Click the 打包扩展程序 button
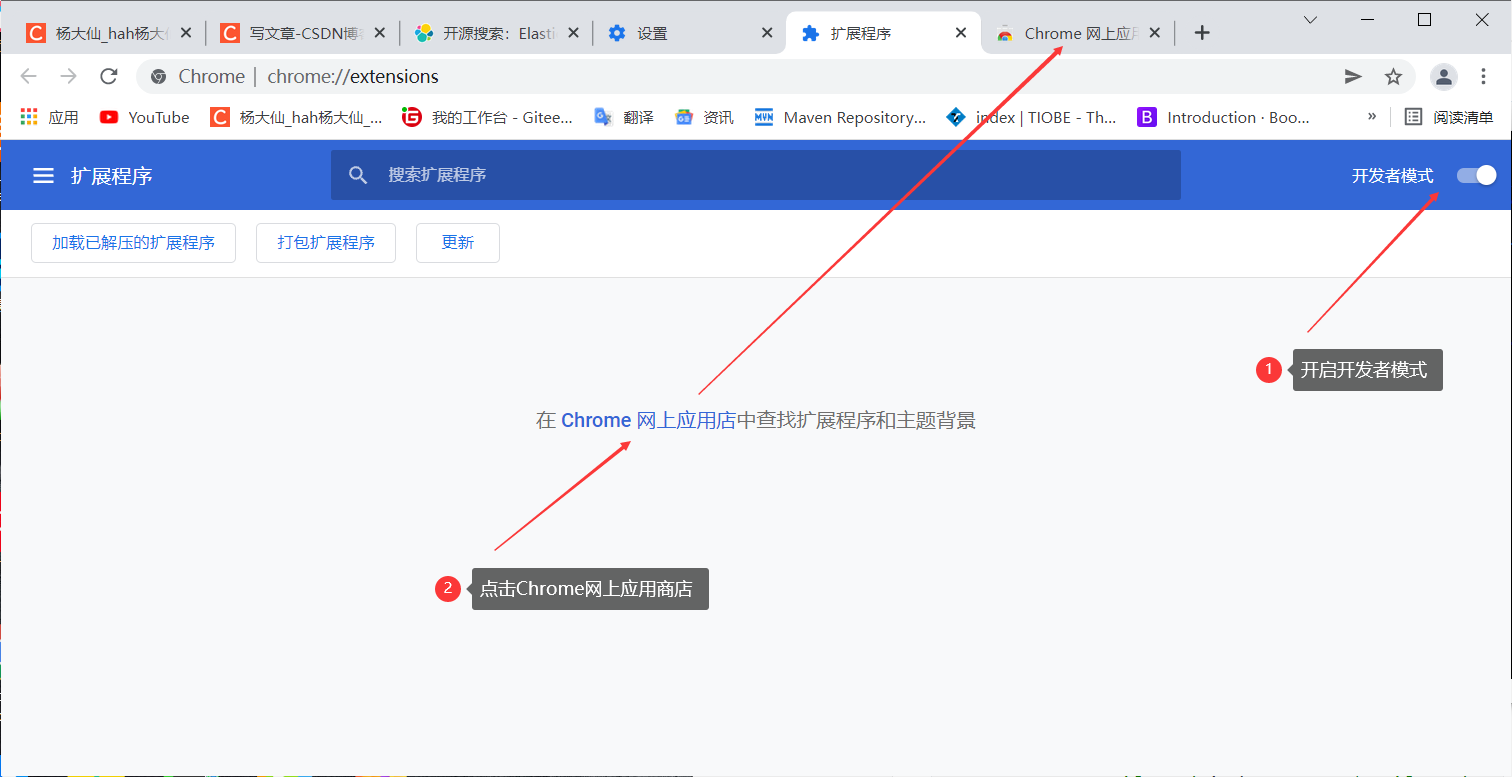Viewport: 1512px width, 777px height. [326, 243]
